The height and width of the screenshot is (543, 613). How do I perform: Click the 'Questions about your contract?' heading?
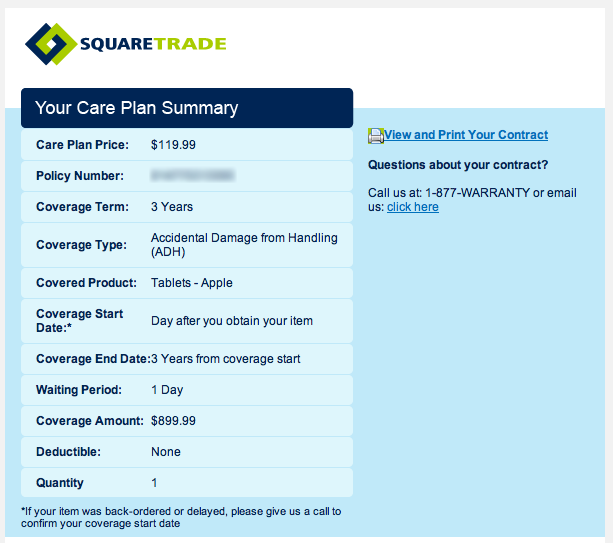point(458,165)
